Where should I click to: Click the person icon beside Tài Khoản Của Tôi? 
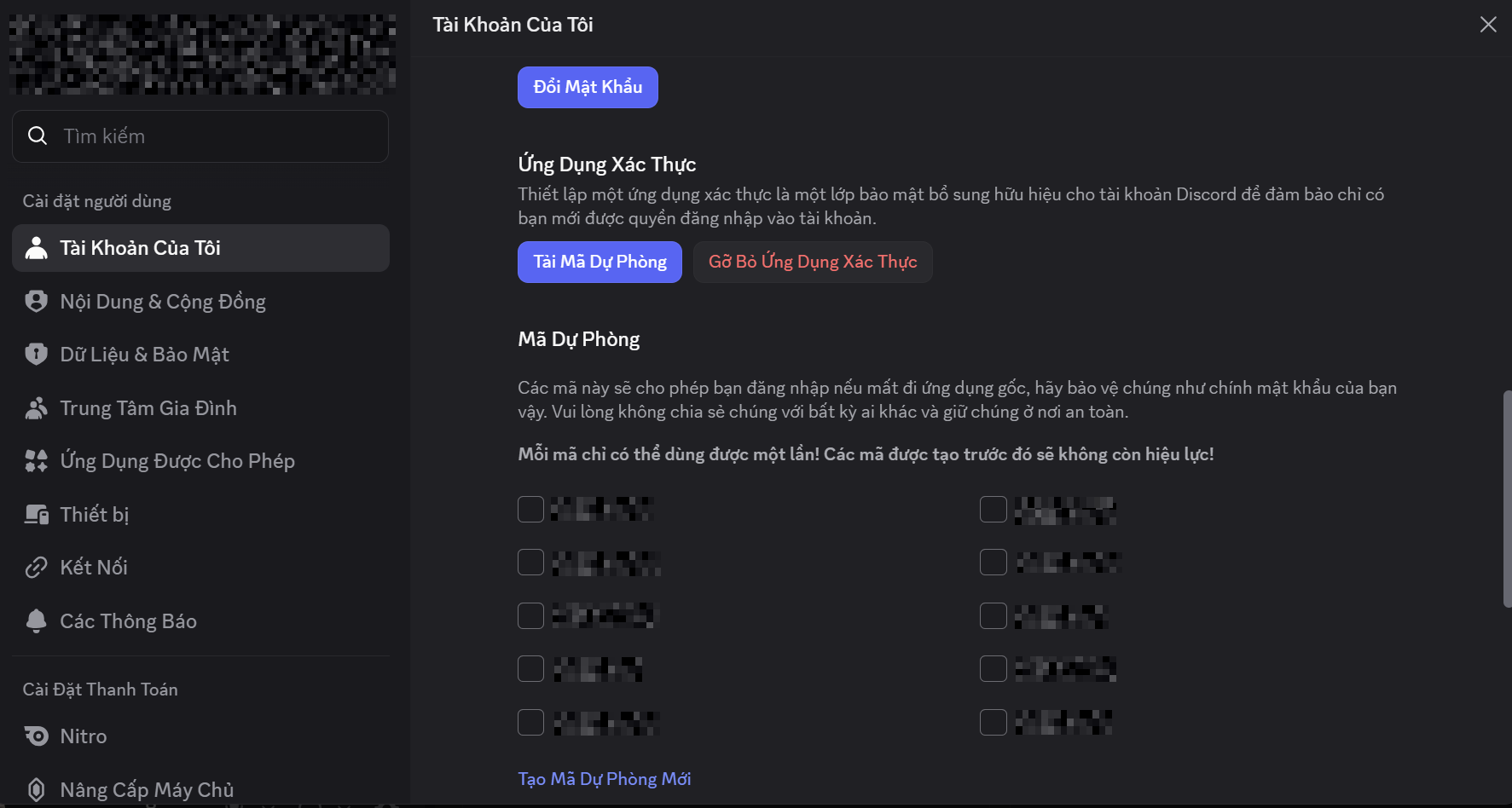pos(36,248)
